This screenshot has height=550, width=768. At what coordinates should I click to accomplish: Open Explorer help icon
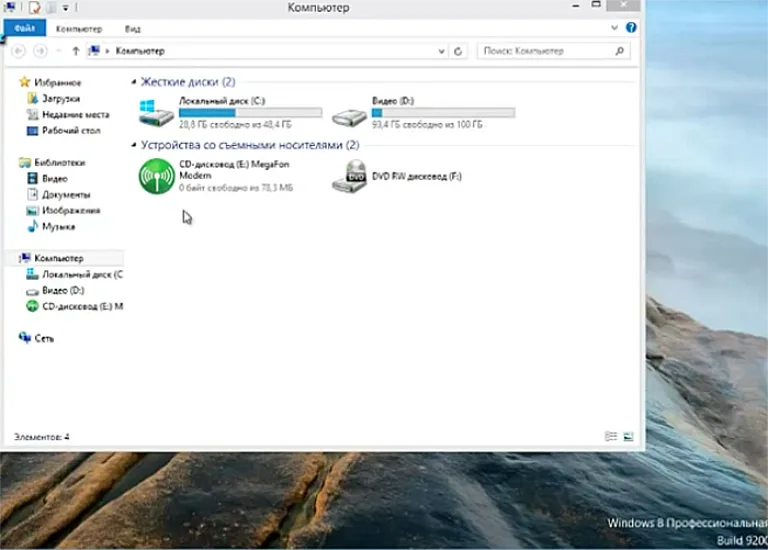pyautogui.click(x=631, y=27)
